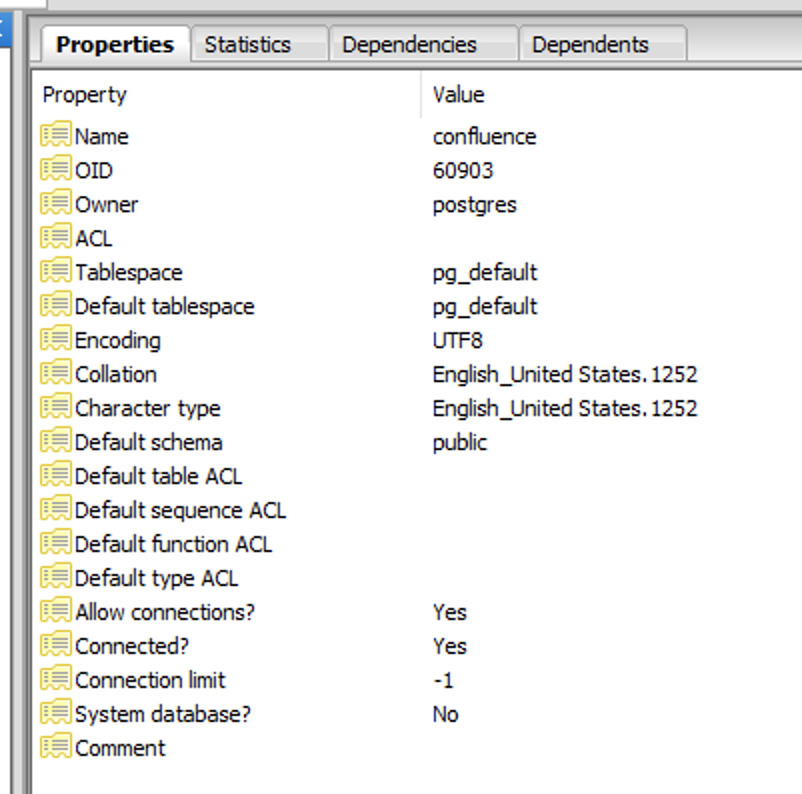The image size is (802, 794).
Task: Select the Allow connections? value Yes
Action: tap(450, 612)
